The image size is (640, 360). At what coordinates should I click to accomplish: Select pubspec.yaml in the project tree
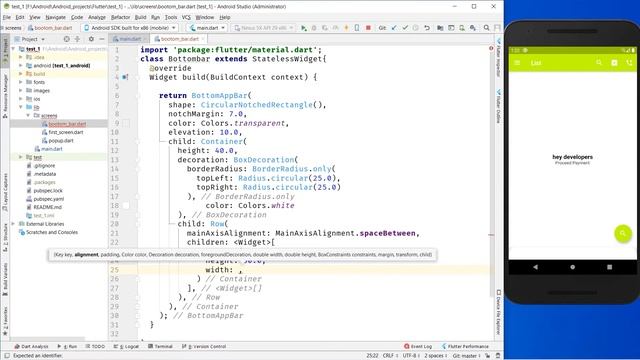point(49,199)
